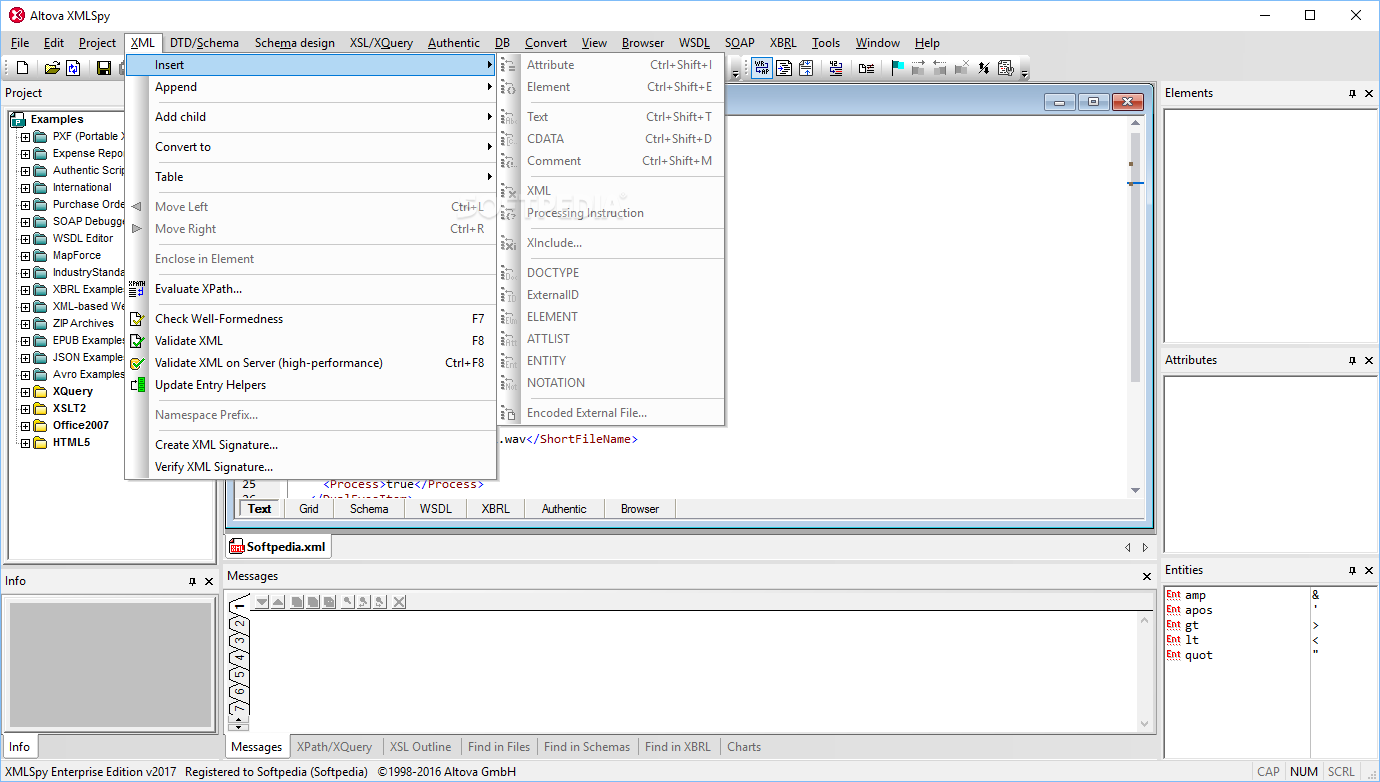The height and width of the screenshot is (782, 1380).
Task: Click the Validate XML on Server icon
Action: (x=137, y=363)
